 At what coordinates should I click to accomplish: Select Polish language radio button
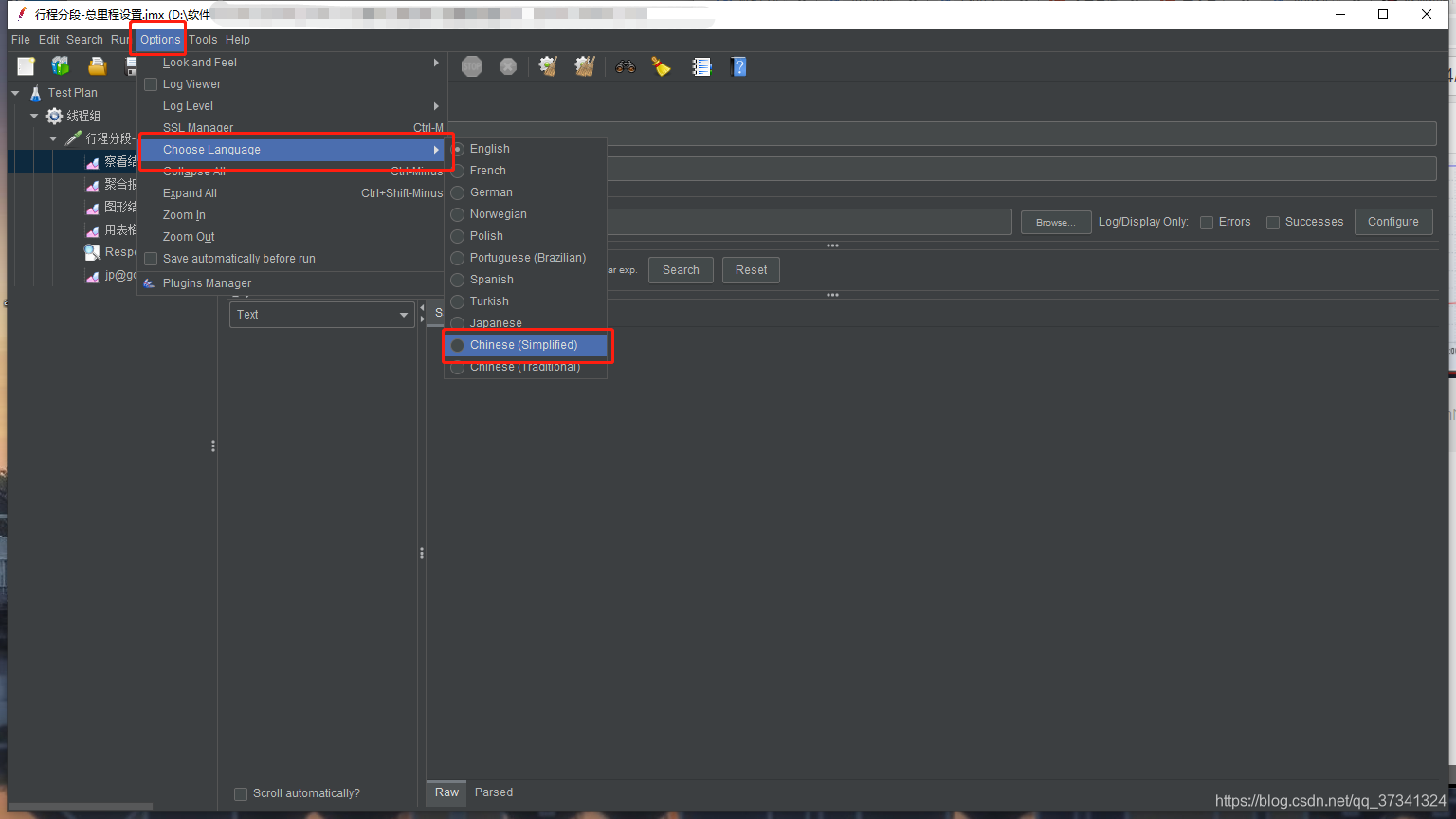[x=458, y=237]
